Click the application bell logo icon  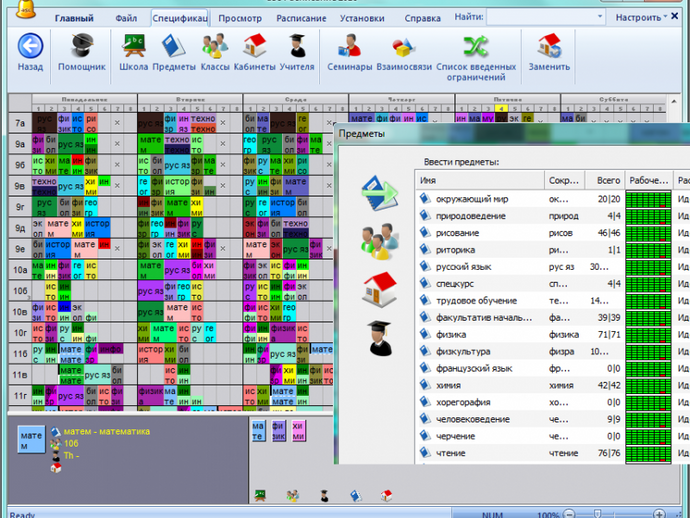coord(26,9)
